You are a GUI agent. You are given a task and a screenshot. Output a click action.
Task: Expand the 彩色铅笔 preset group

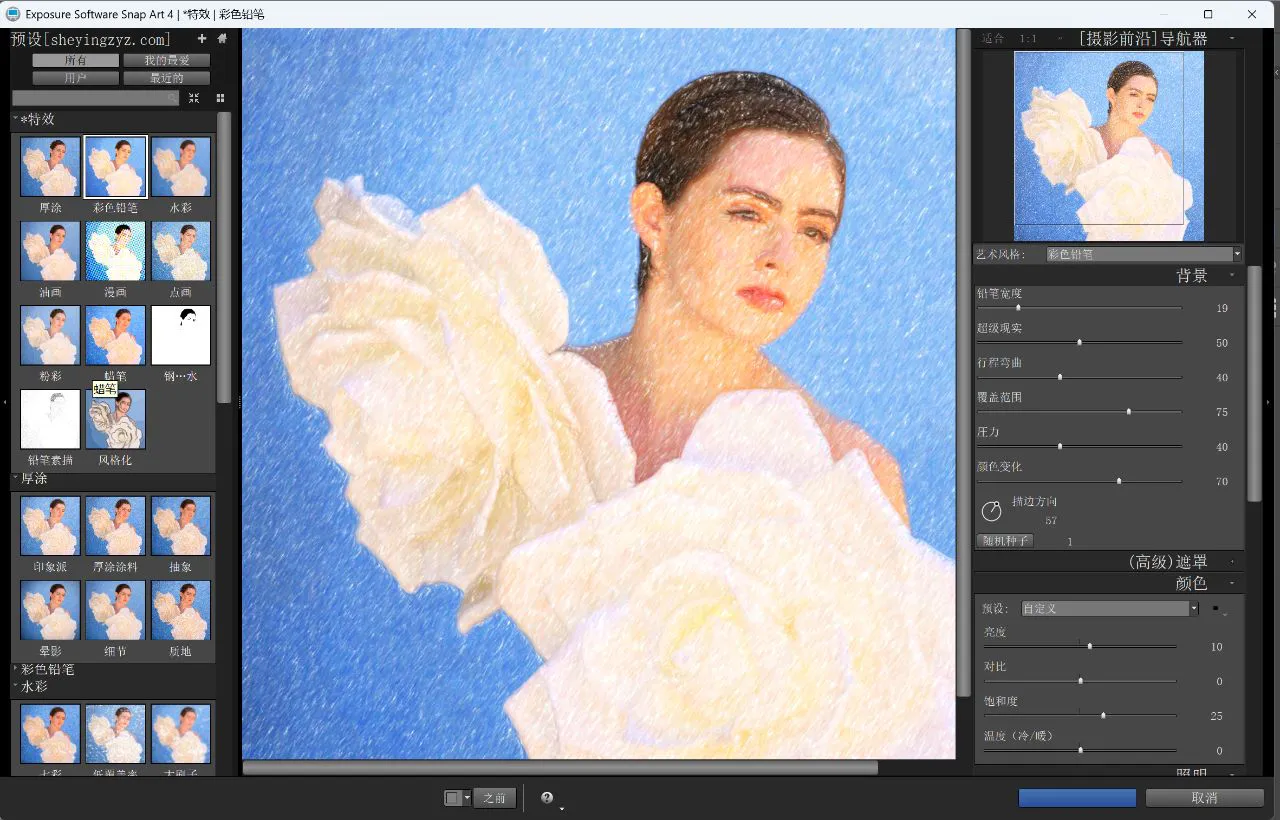pos(16,669)
